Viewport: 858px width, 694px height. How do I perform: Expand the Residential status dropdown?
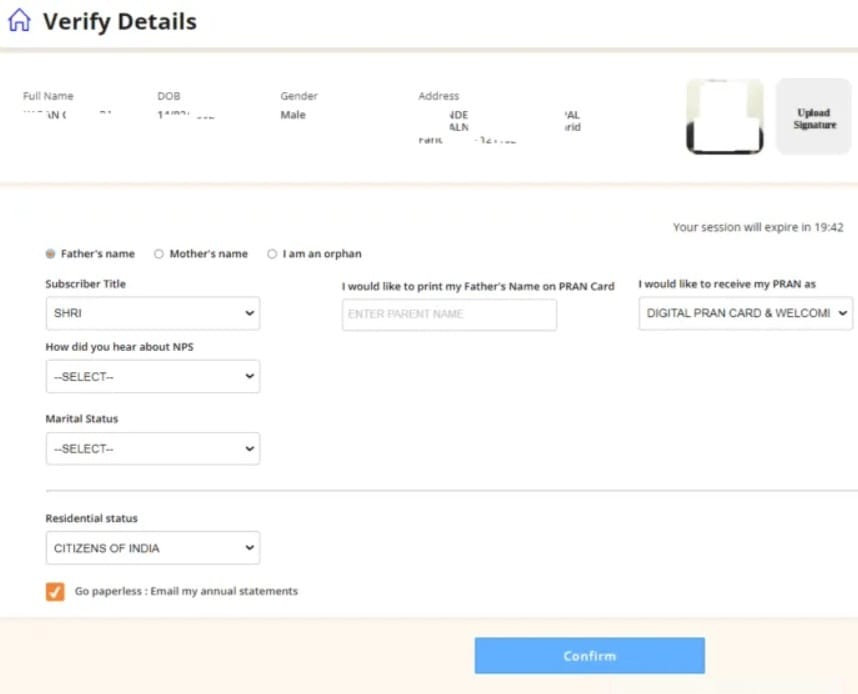[153, 548]
